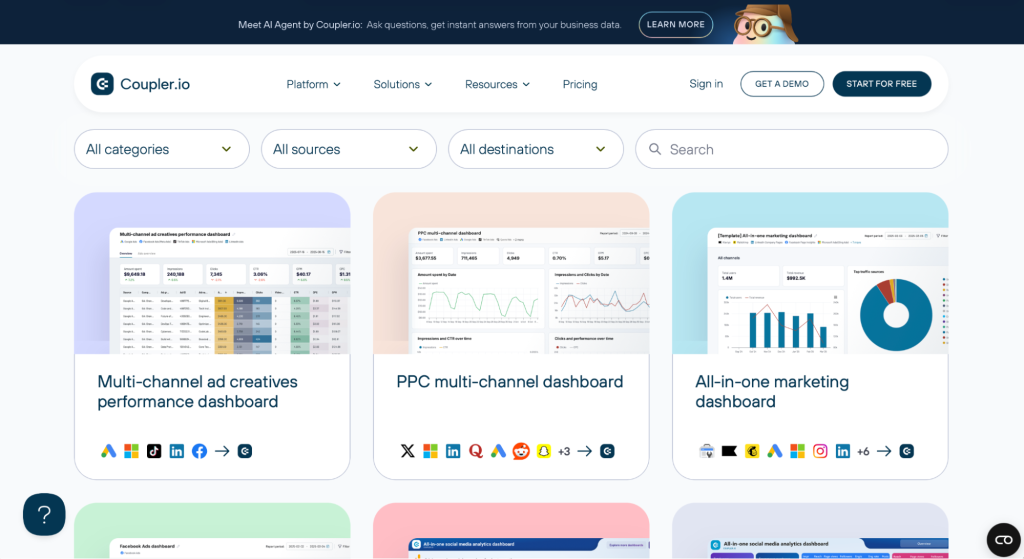The image size is (1024, 559).
Task: Click into the template Search field
Action: pyautogui.click(x=800, y=149)
